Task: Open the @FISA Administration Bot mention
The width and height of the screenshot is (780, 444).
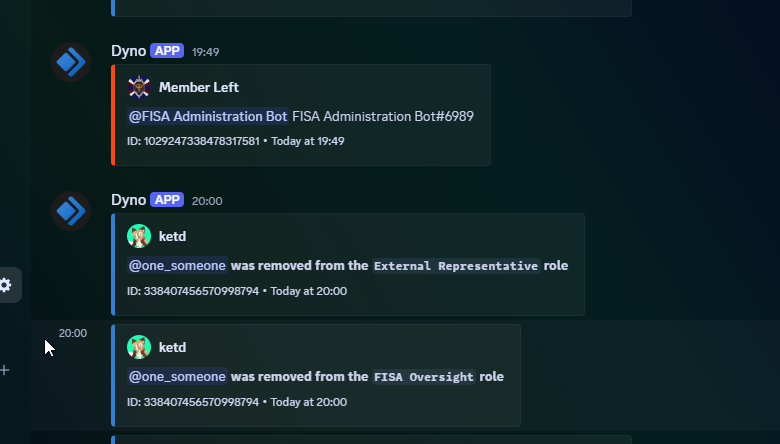Action: click(208, 116)
